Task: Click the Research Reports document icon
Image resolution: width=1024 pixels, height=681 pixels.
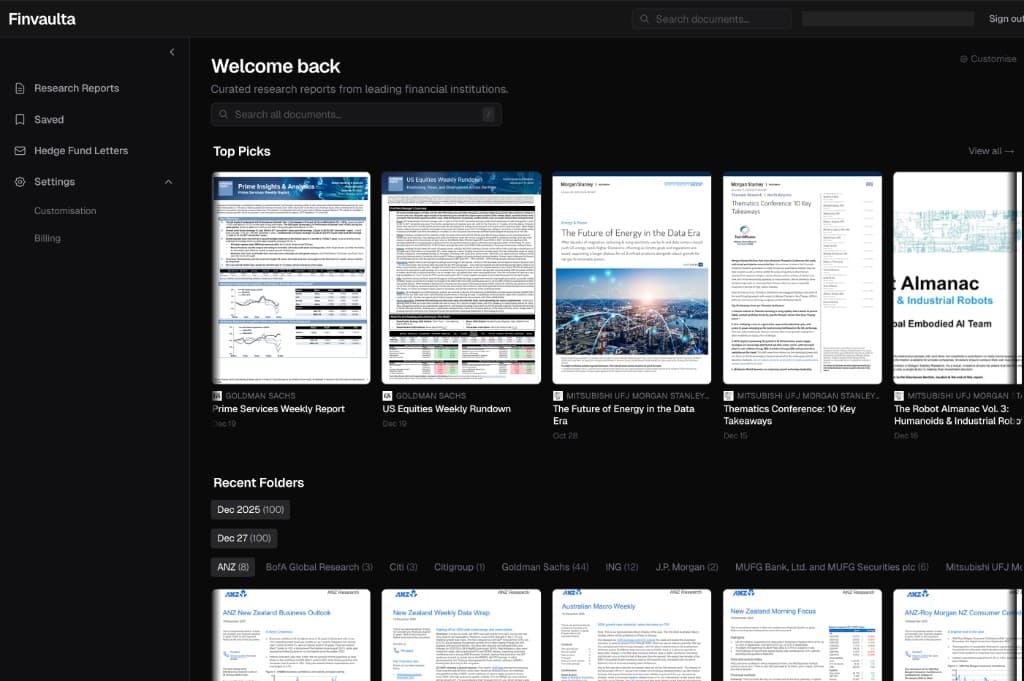Action: [x=20, y=88]
